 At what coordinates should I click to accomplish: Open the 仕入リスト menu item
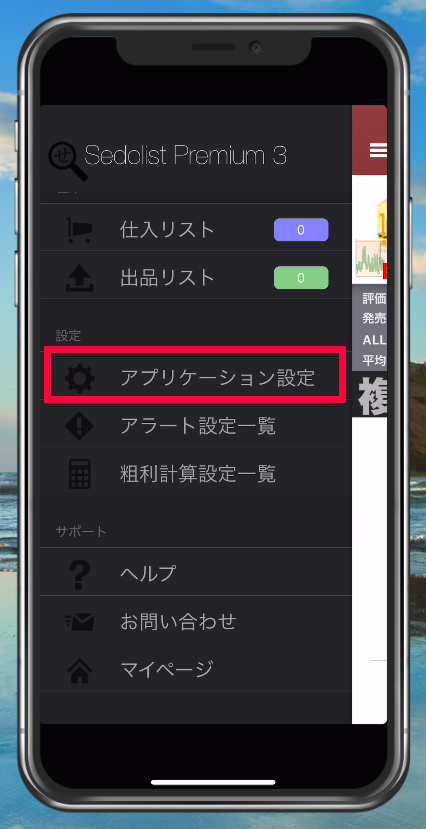point(196,230)
